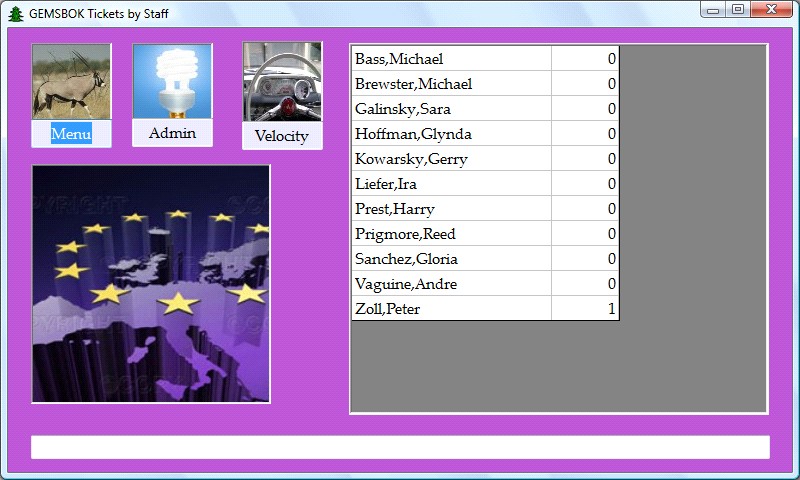This screenshot has width=800, height=480.
Task: Click the Sanchez,Gloria name cell
Action: [x=450, y=259]
